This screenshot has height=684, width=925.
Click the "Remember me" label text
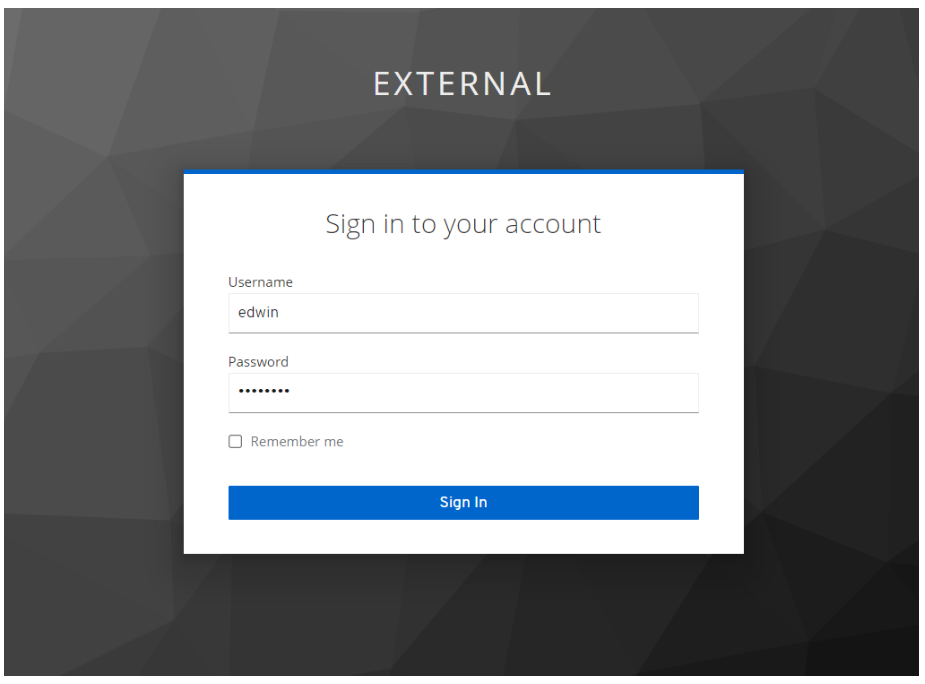(x=297, y=441)
